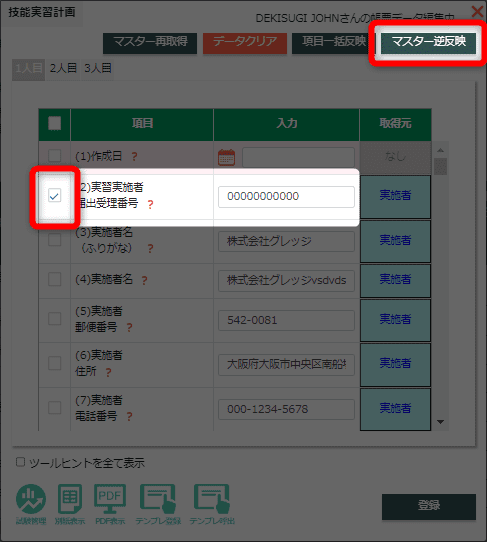The width and height of the screenshot is (487, 542).
Task: Open the calendar icon for 作成日
Action: (226, 157)
